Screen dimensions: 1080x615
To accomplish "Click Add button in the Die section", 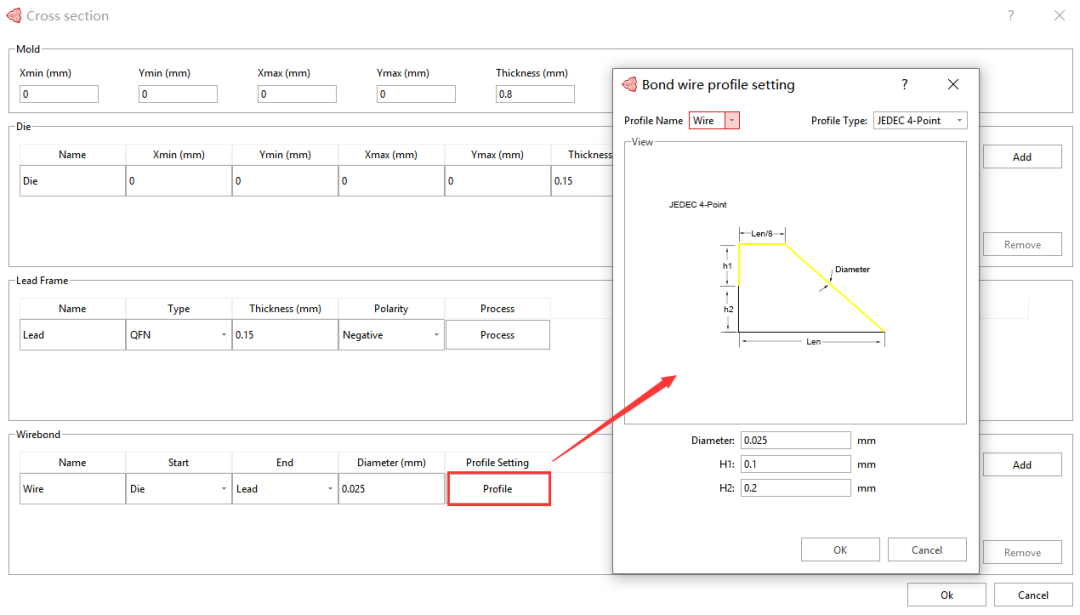I will coord(1021,157).
